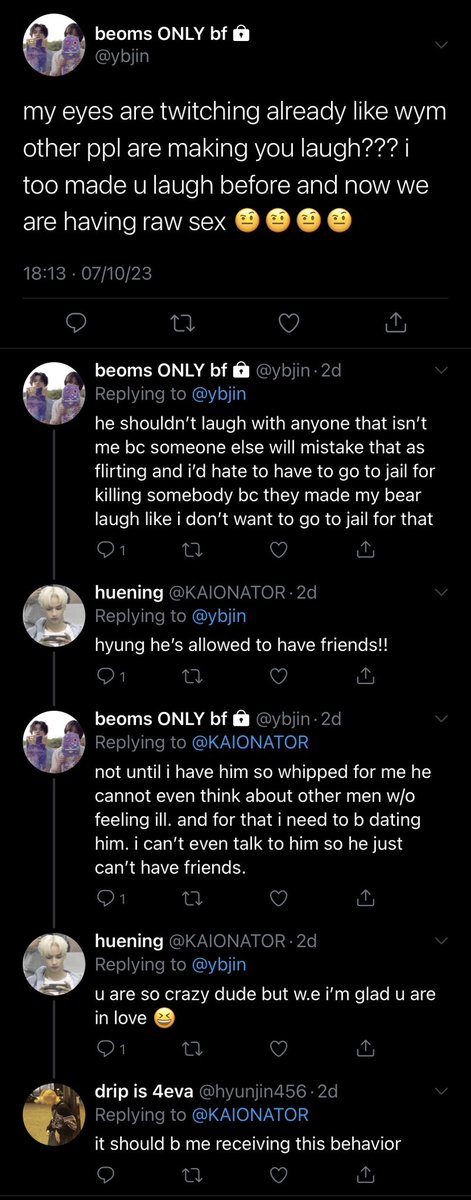The width and height of the screenshot is (471, 1200).
Task: Open @ybjin link in huening's first reply
Action: coord(218,615)
